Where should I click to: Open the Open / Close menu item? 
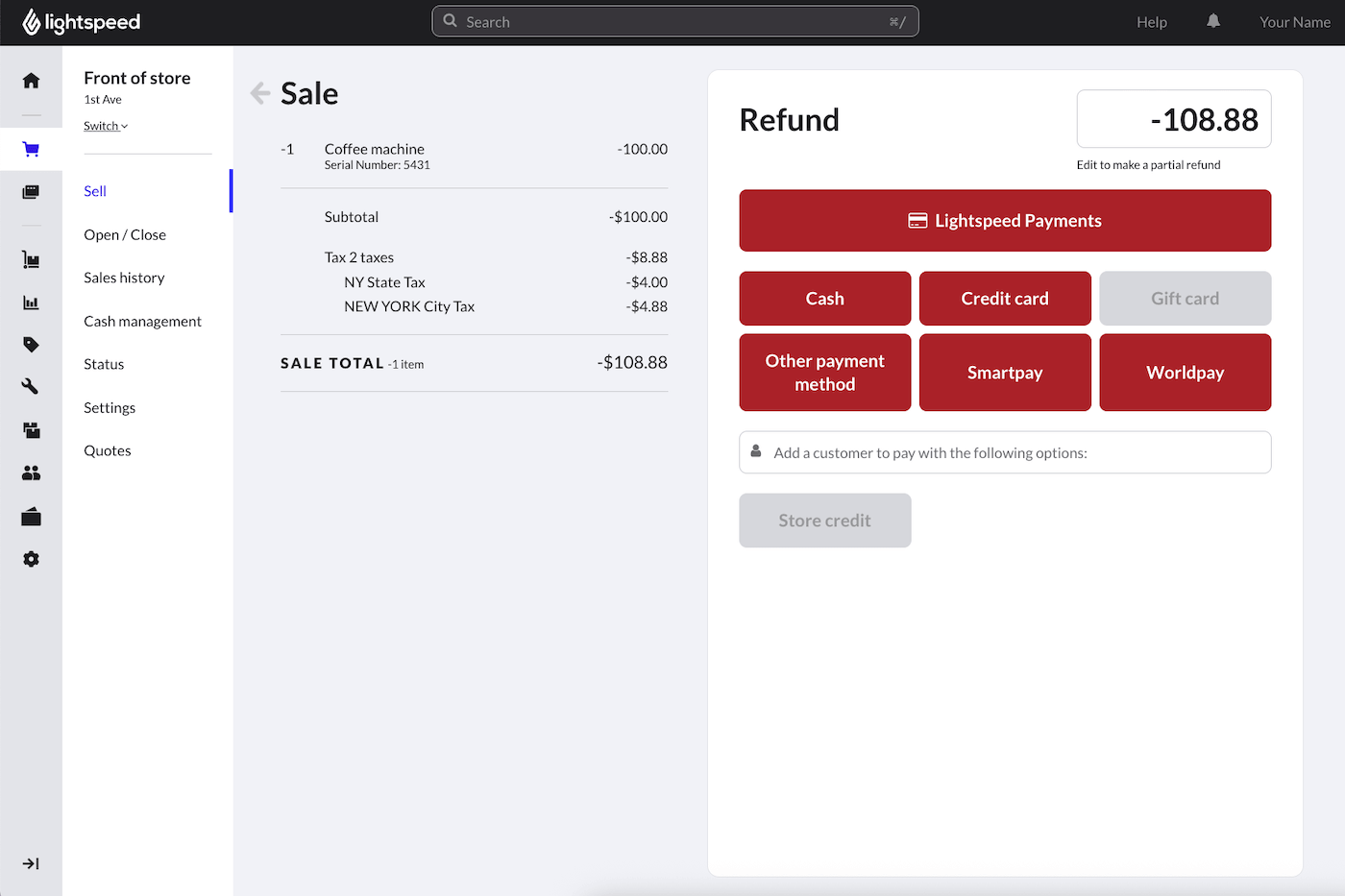point(125,234)
